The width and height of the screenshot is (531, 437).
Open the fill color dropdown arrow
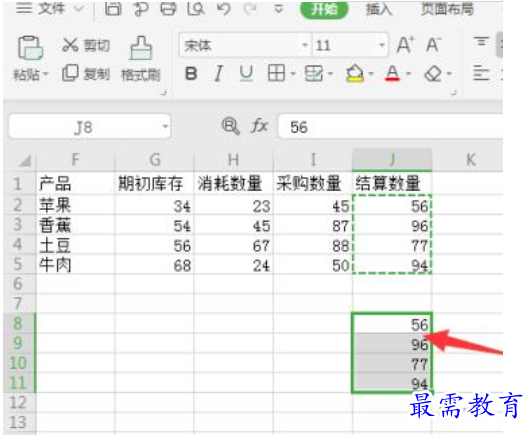371,74
